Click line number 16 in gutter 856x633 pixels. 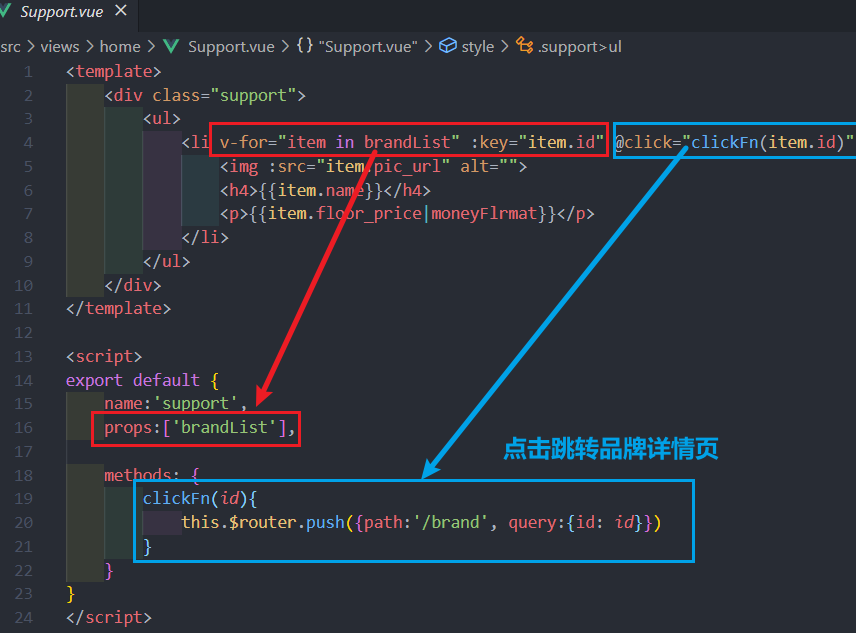point(23,428)
